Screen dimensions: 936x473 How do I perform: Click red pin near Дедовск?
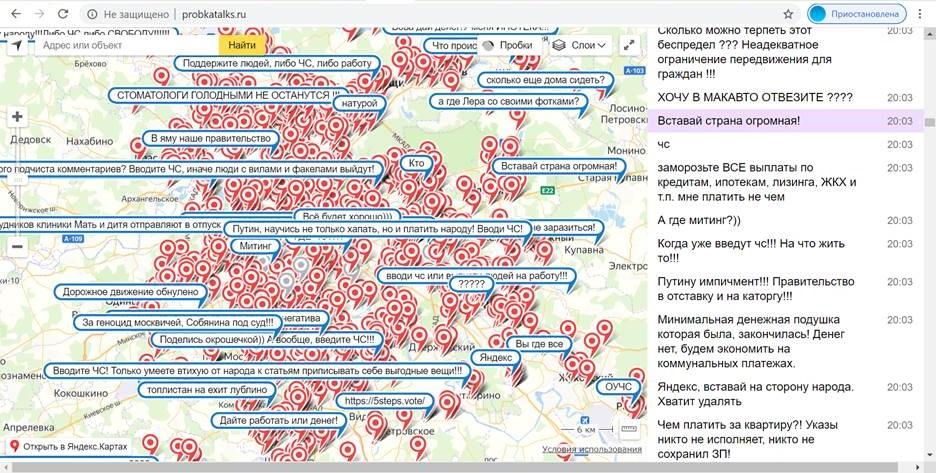point(138,147)
